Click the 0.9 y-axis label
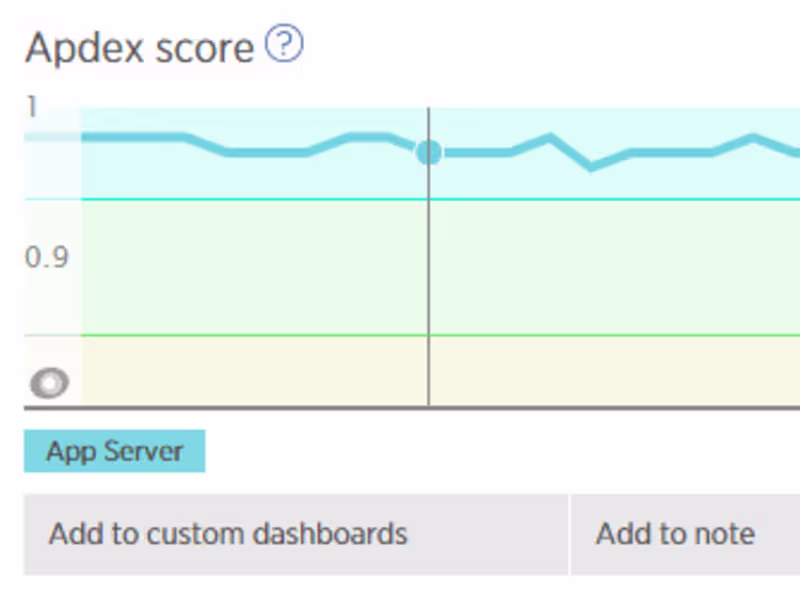Screen dimensions: 800x599 [46, 258]
